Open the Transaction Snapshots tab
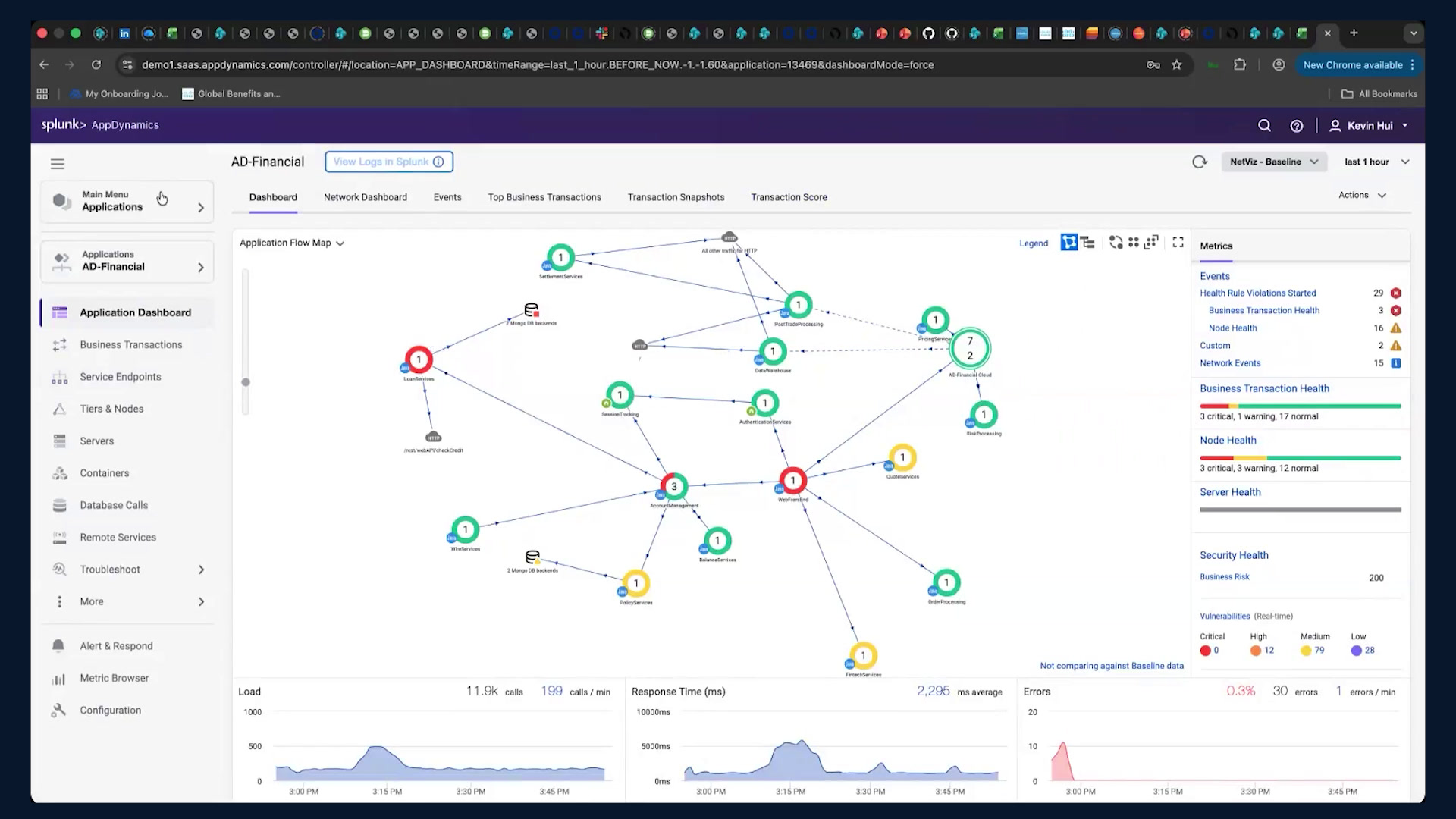 (x=676, y=197)
